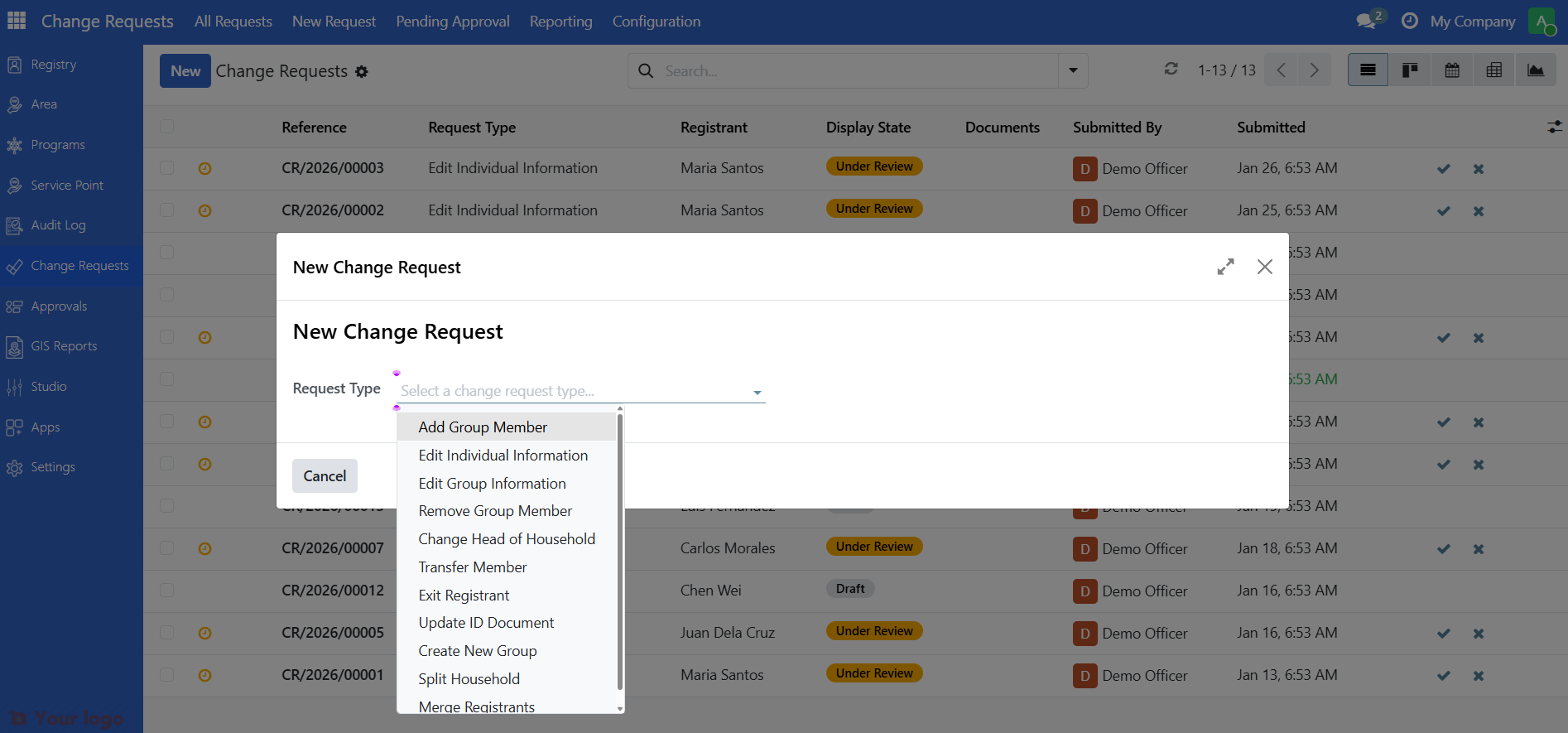Choose Remove Group Member option

(507, 511)
